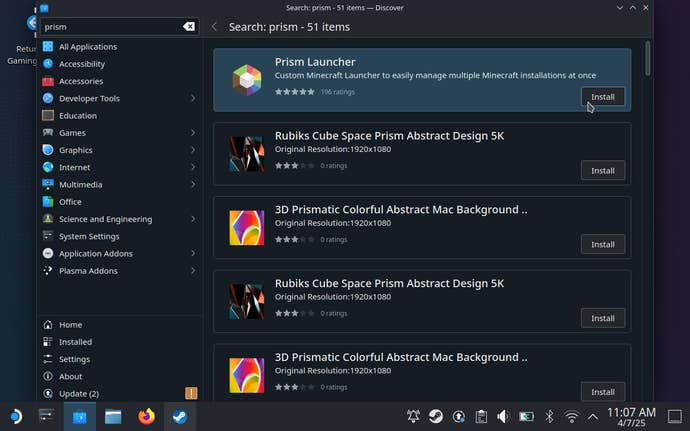Expand the Multimedia category

pyautogui.click(x=192, y=185)
